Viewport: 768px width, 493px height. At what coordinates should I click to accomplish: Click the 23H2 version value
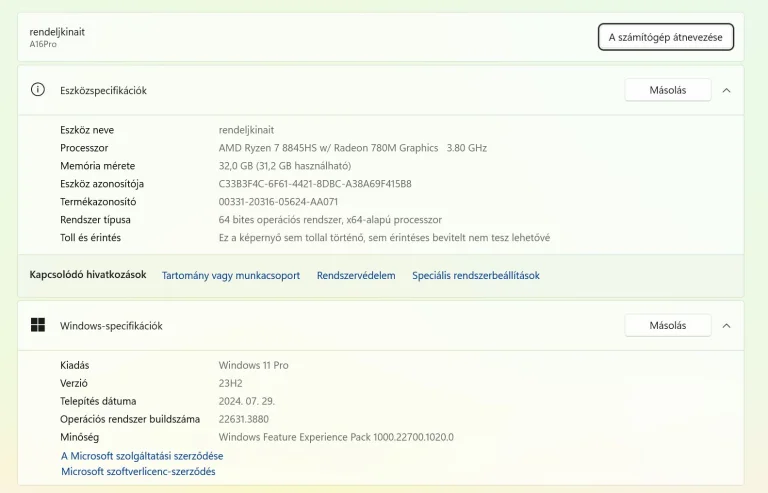point(230,383)
